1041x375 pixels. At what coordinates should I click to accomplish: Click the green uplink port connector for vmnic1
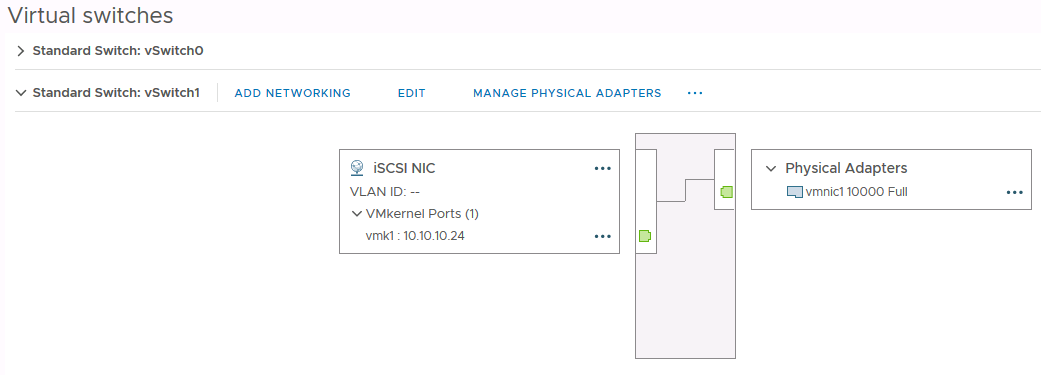point(726,192)
